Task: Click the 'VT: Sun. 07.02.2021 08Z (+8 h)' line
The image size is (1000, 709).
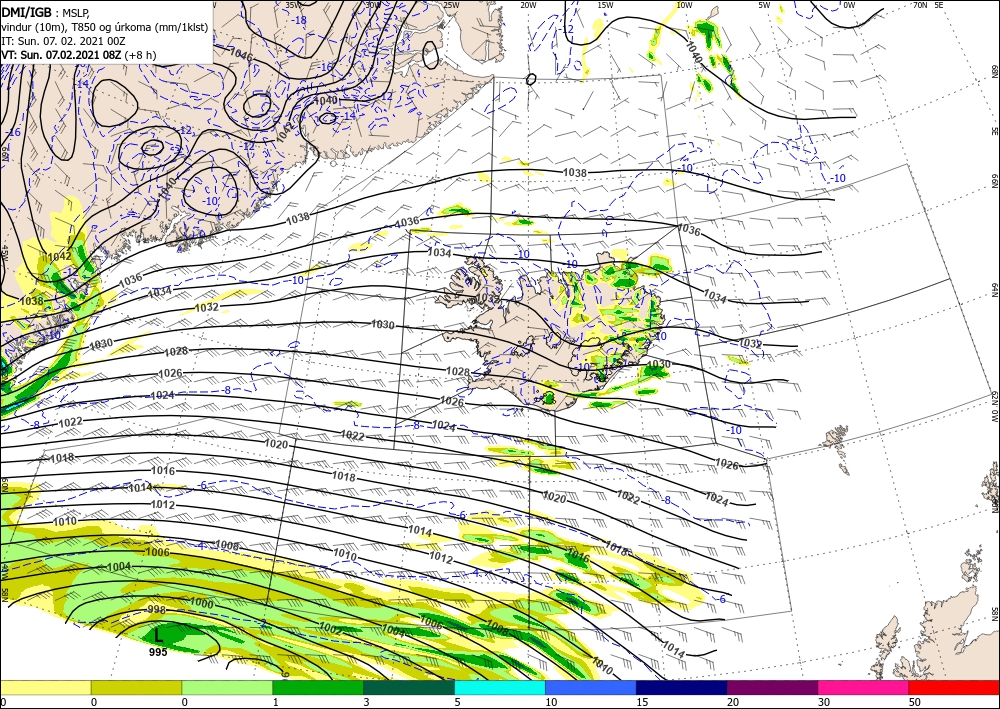Action: [x=78, y=55]
